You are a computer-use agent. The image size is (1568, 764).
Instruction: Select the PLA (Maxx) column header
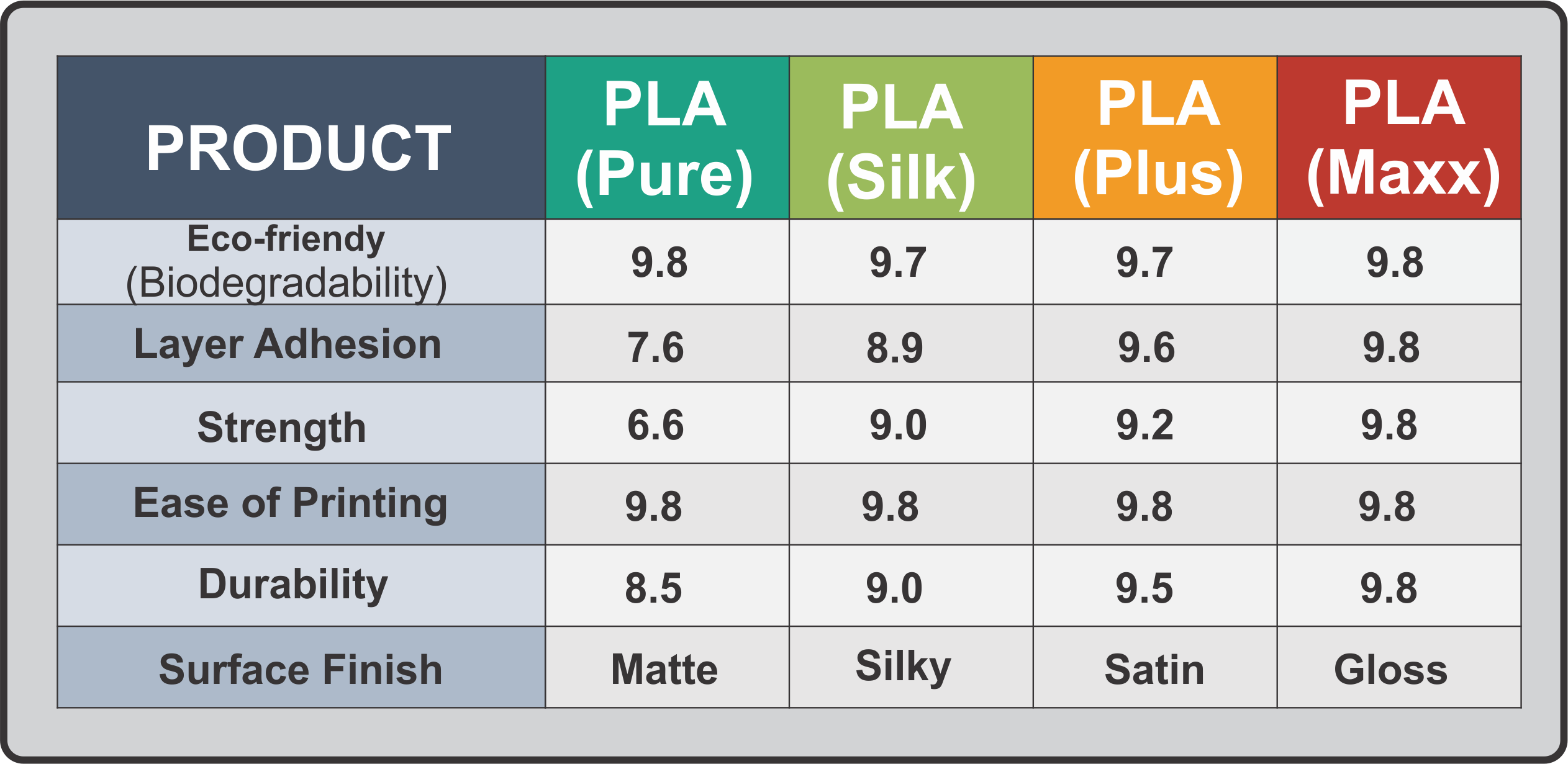1399,138
